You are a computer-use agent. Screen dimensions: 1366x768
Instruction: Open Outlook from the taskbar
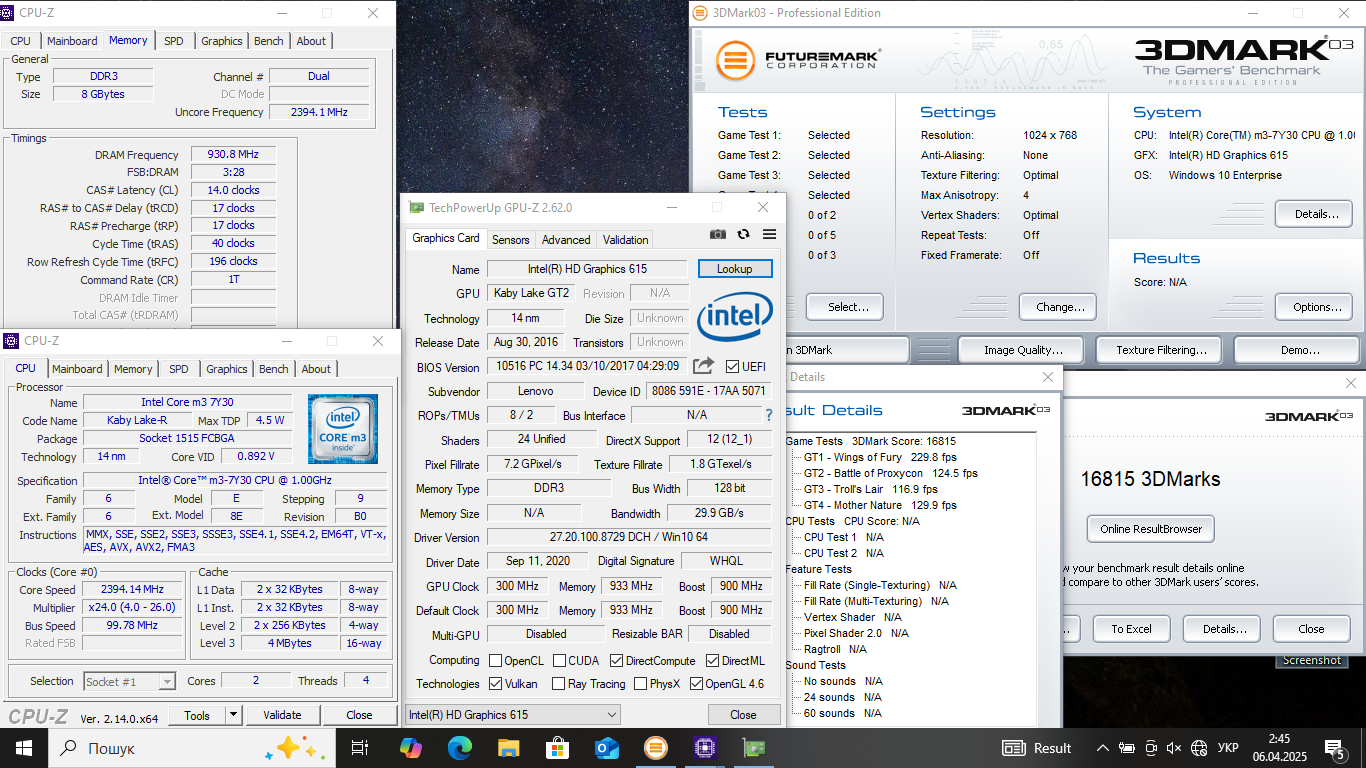pos(606,748)
